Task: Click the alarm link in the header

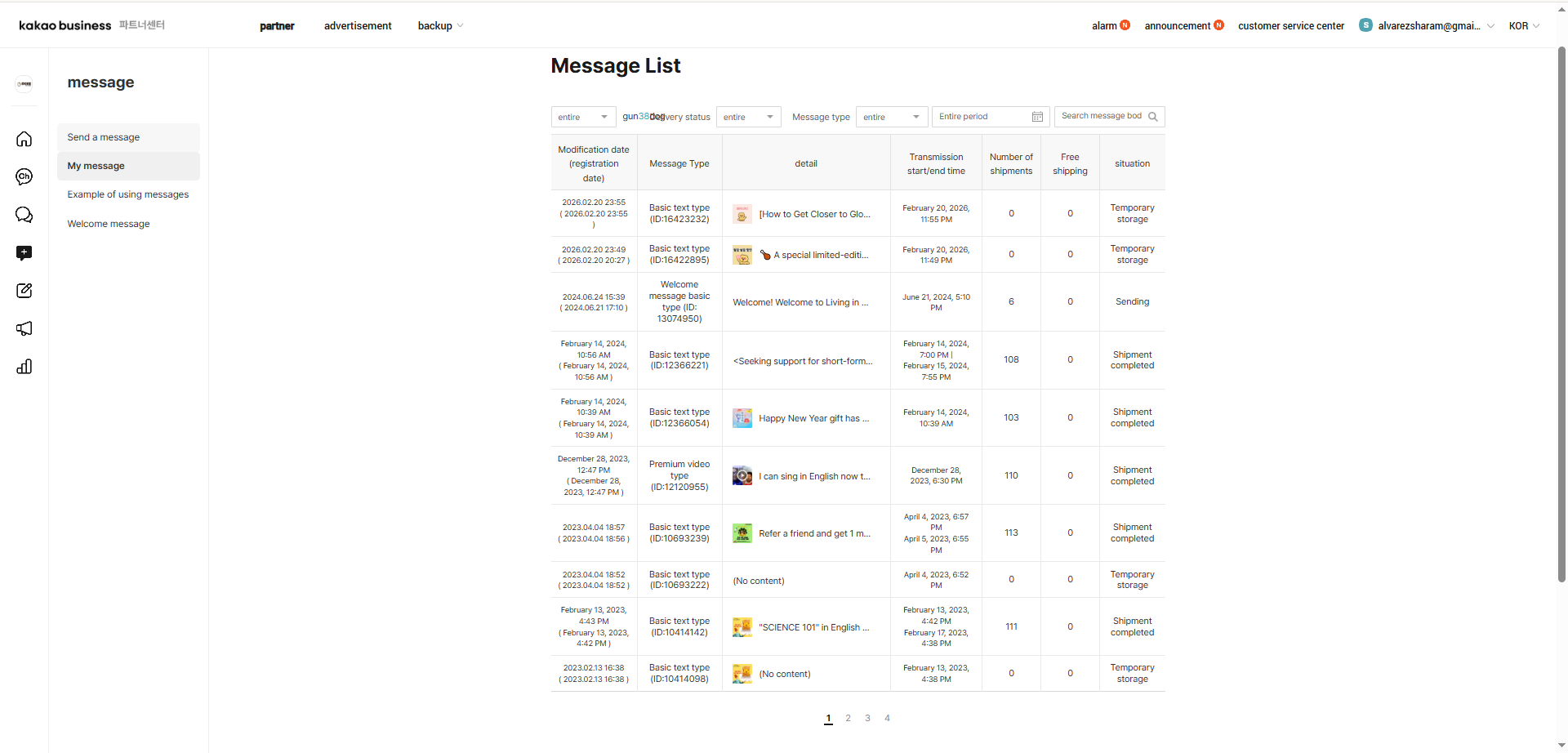Action: 1104,26
